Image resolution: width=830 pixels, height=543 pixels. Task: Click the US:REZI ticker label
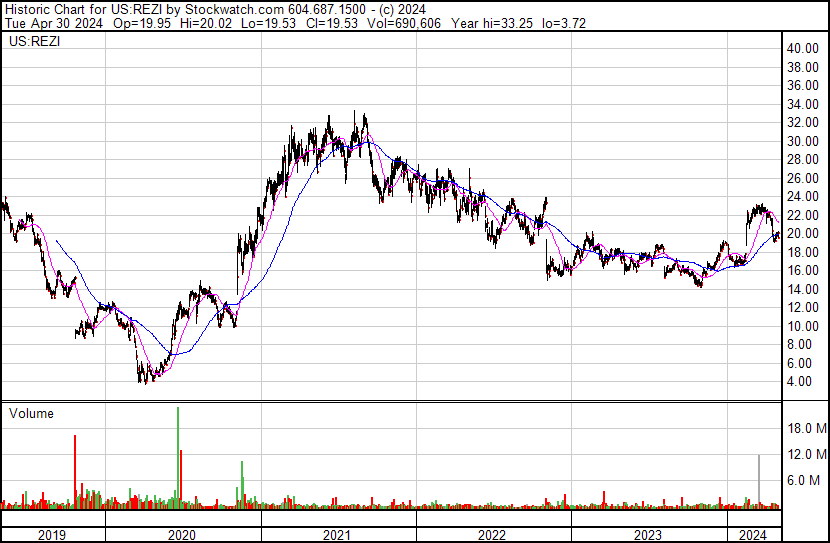(34, 41)
